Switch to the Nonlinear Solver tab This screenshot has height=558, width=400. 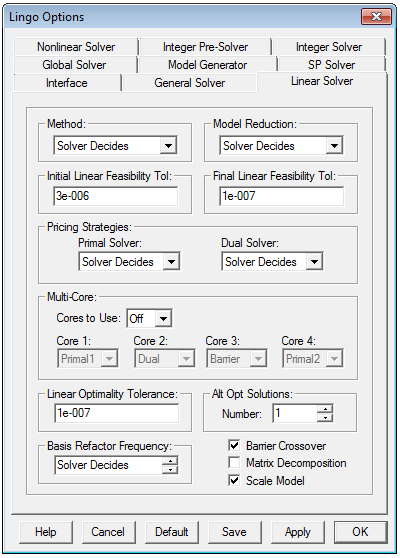click(76, 47)
